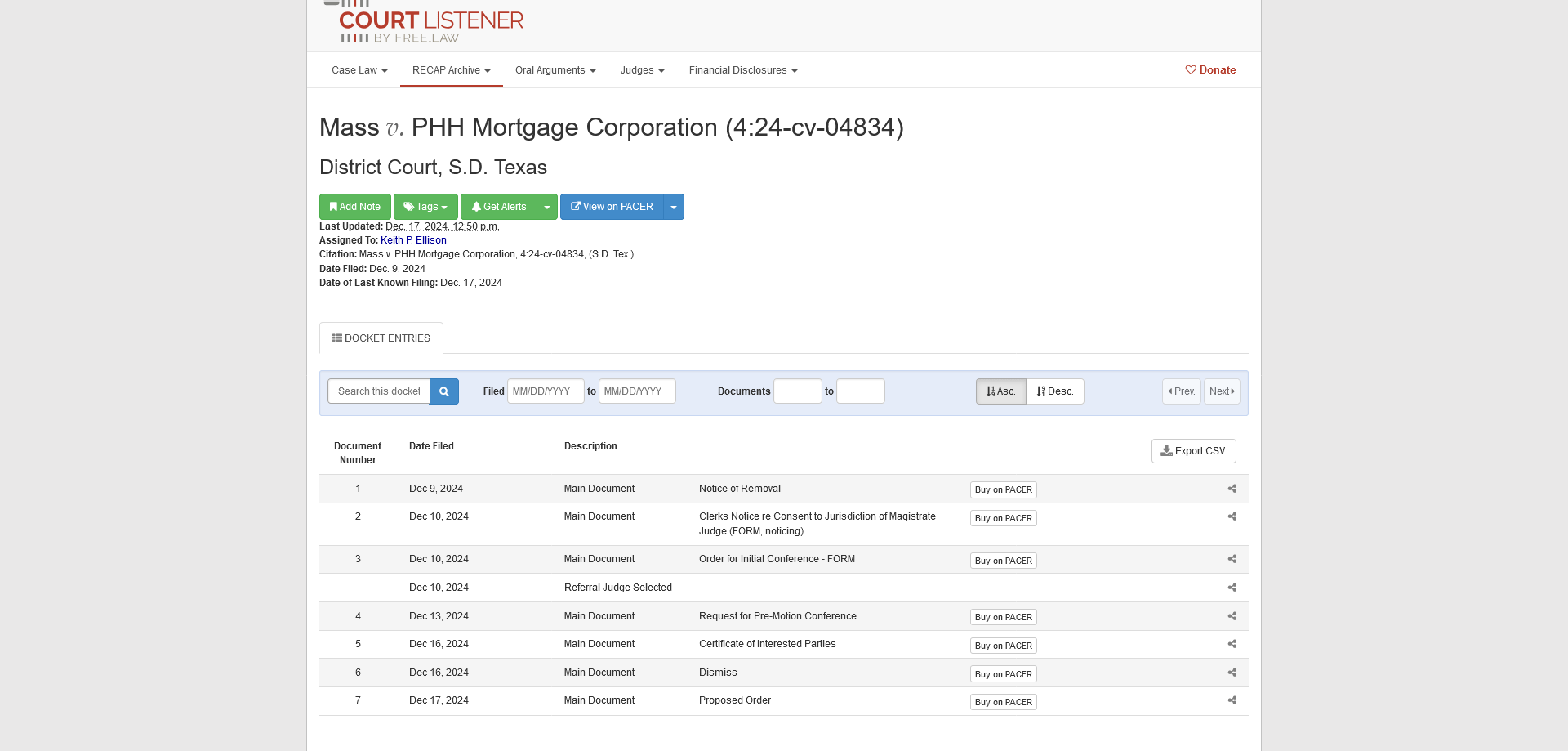Buy Dismiss document on PACER
This screenshot has height=751, width=1568.
click(1004, 674)
